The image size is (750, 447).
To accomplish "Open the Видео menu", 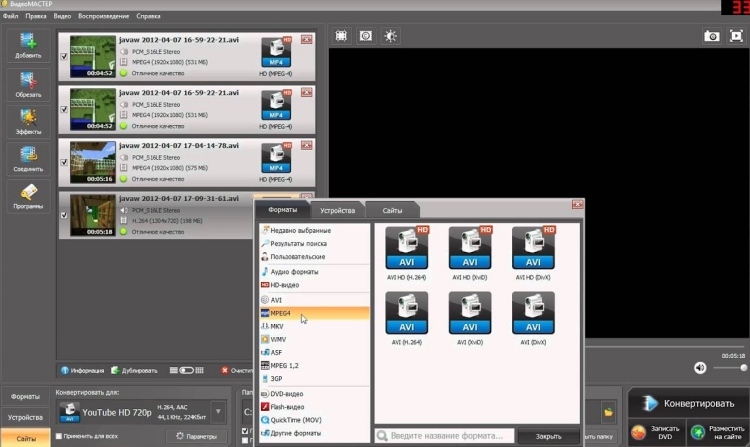I will (x=62, y=16).
